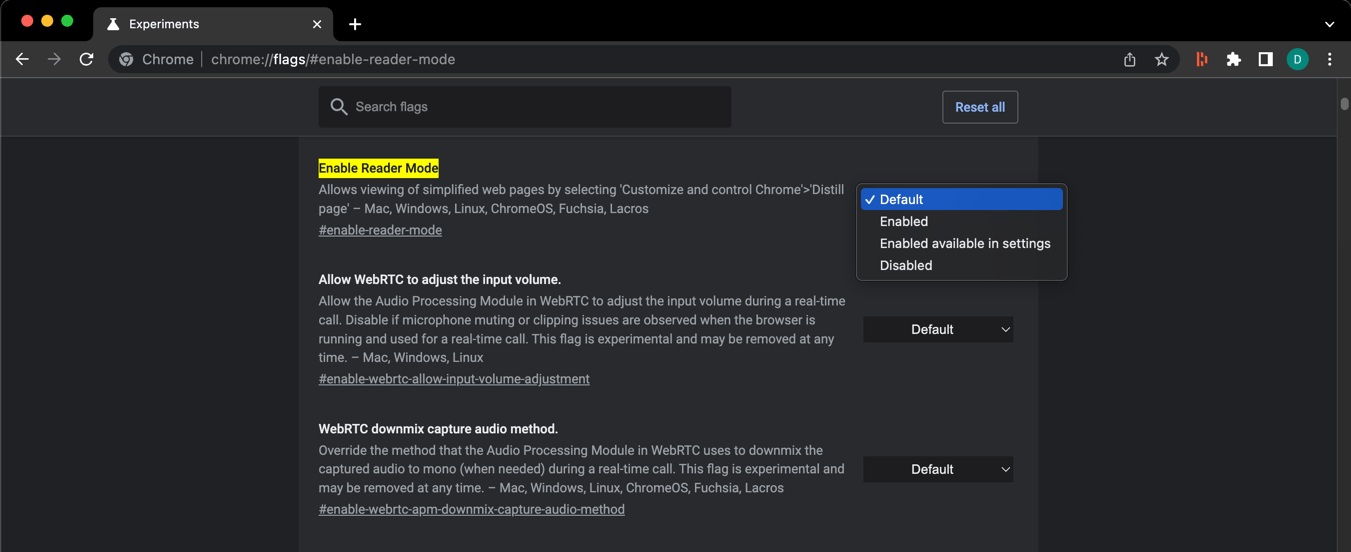Click the Reset all button

tap(979, 107)
